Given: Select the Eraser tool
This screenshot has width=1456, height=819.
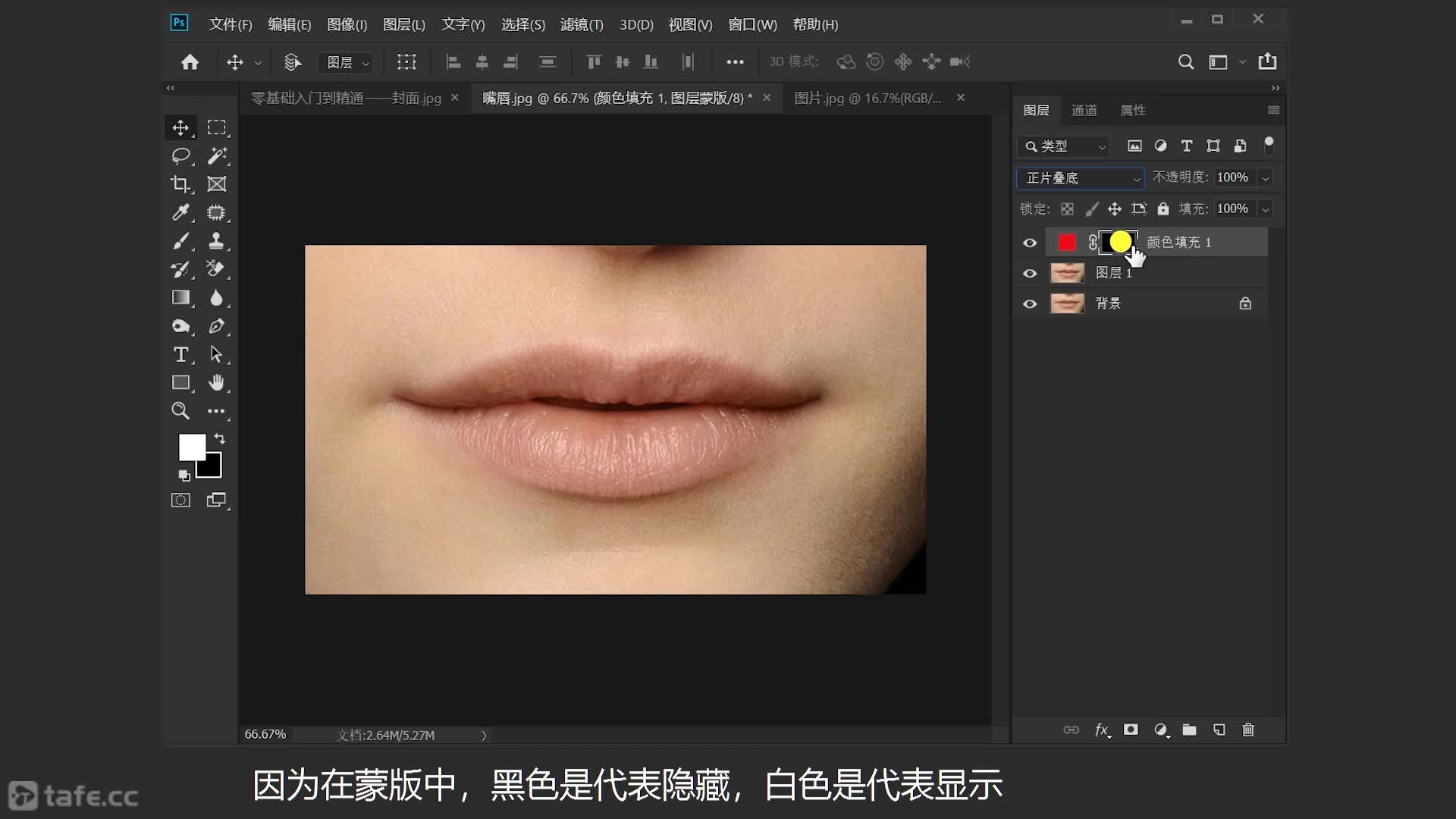Looking at the screenshot, I should pyautogui.click(x=217, y=269).
